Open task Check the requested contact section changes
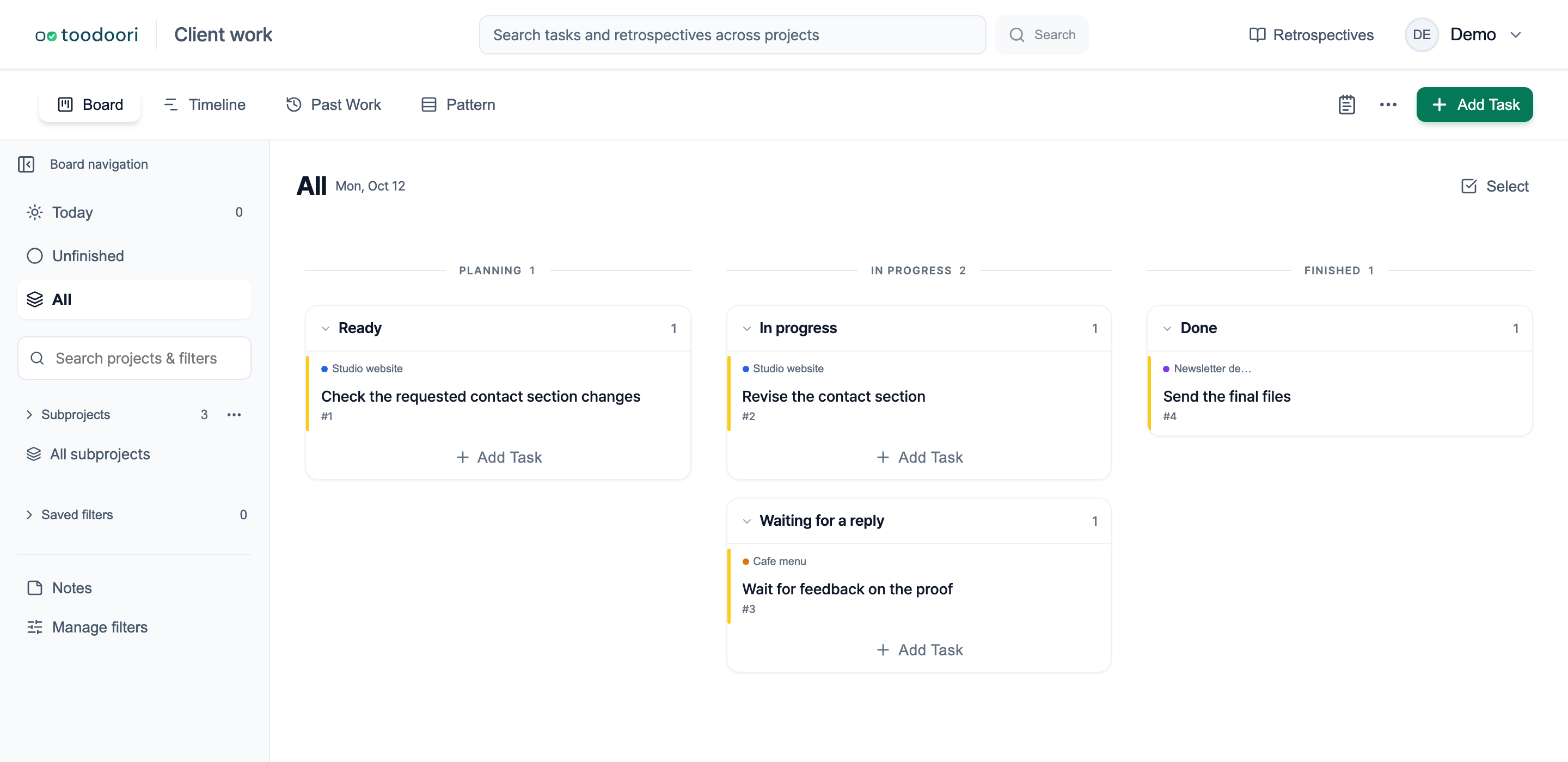 (x=481, y=397)
